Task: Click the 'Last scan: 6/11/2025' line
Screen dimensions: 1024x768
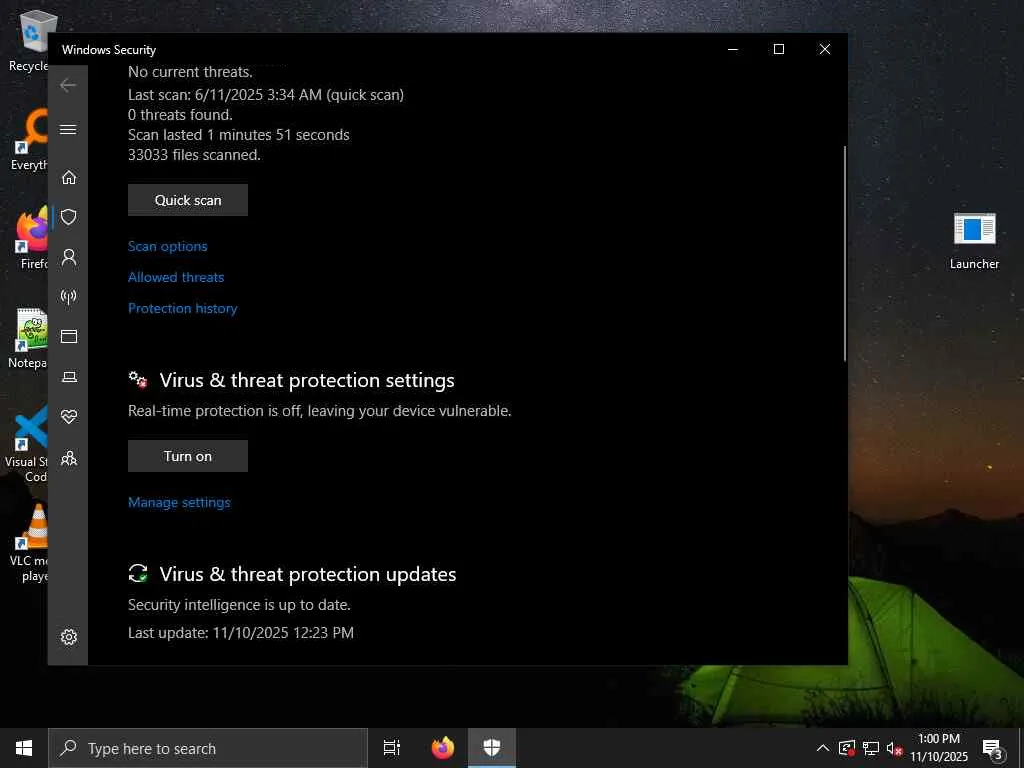Action: click(266, 95)
